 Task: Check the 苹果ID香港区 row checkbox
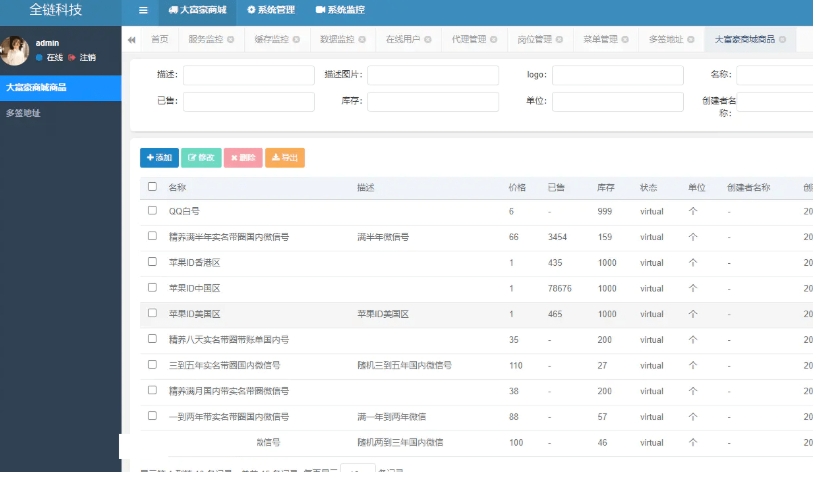tap(153, 263)
